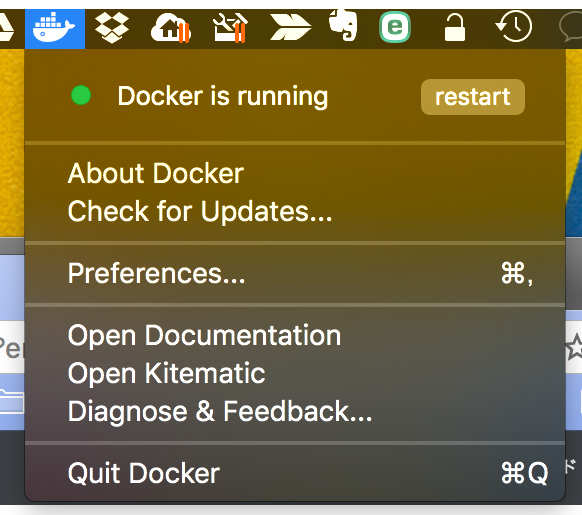Click the paused toolbox menu bar icon
Screen dimensions: 582x515
pyautogui.click(x=230, y=28)
